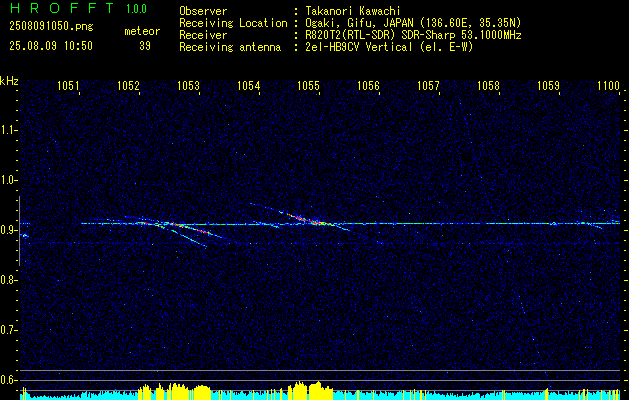Click the 0.9 kHz frequency label
Screen dimensions: 629x400
8,230
